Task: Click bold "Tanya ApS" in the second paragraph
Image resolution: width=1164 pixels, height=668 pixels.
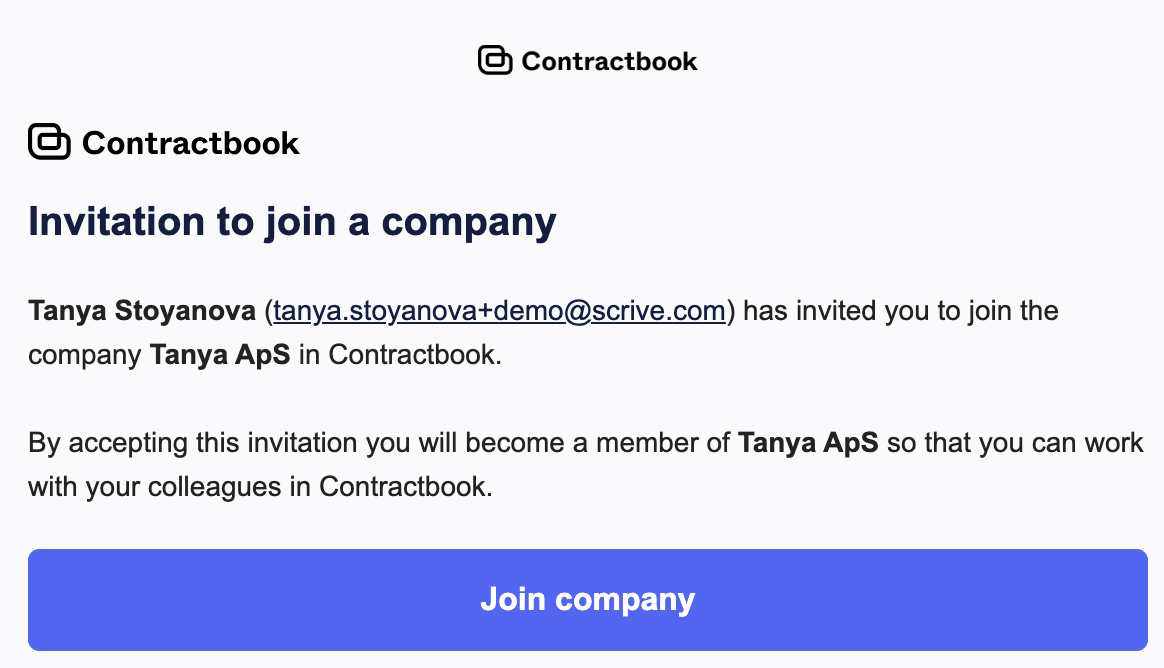Action: (808, 443)
